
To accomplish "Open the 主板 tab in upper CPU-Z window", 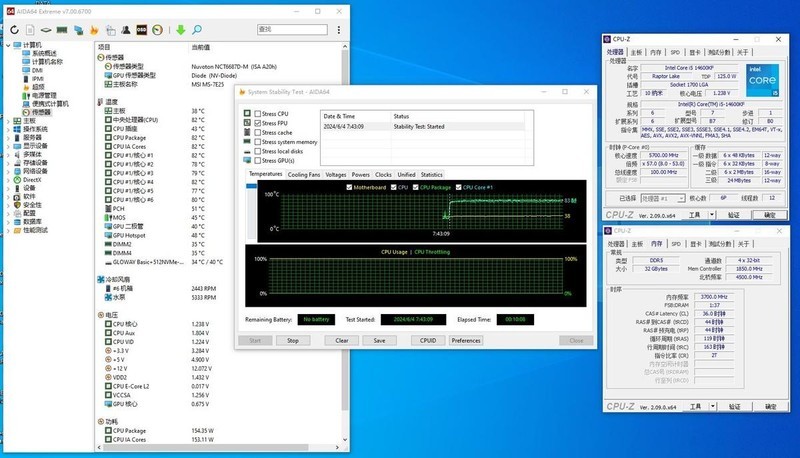I will click(x=636, y=53).
